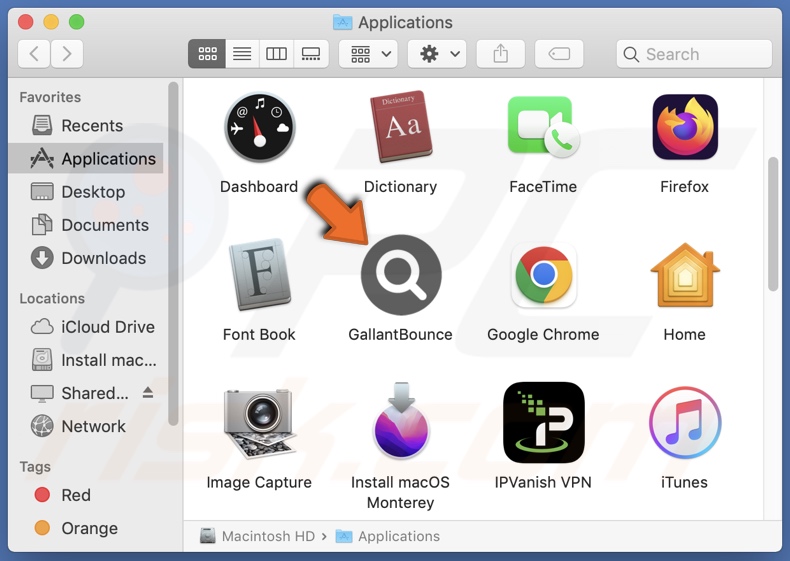Switch to gallery view
The image size is (790, 561).
tap(311, 53)
